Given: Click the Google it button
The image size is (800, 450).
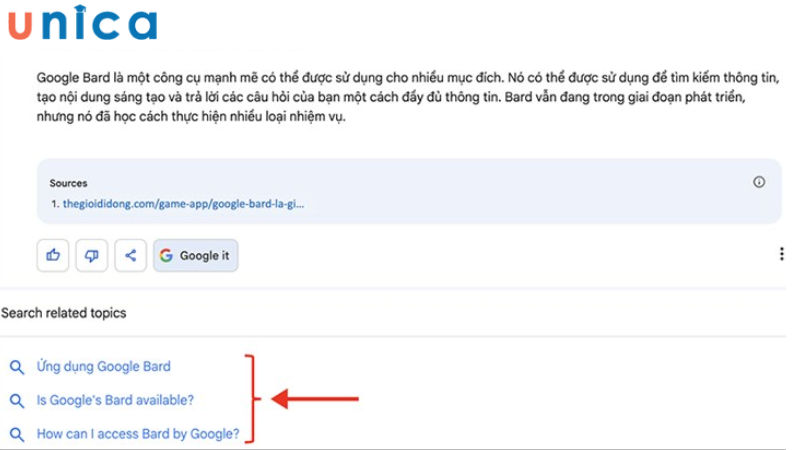Looking at the screenshot, I should click(x=195, y=255).
